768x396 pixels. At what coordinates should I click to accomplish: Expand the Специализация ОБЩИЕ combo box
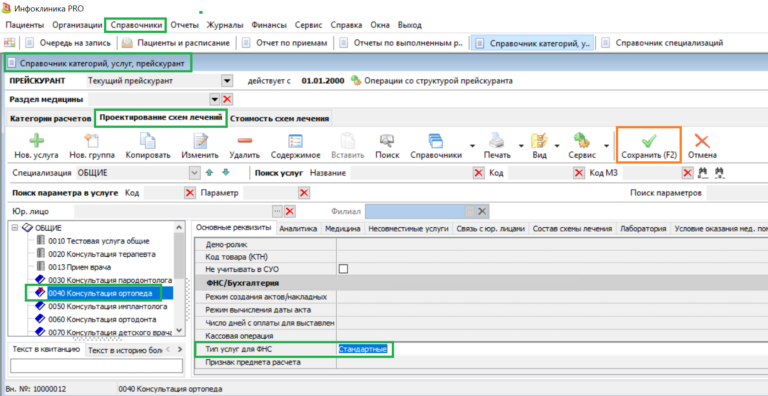click(194, 173)
